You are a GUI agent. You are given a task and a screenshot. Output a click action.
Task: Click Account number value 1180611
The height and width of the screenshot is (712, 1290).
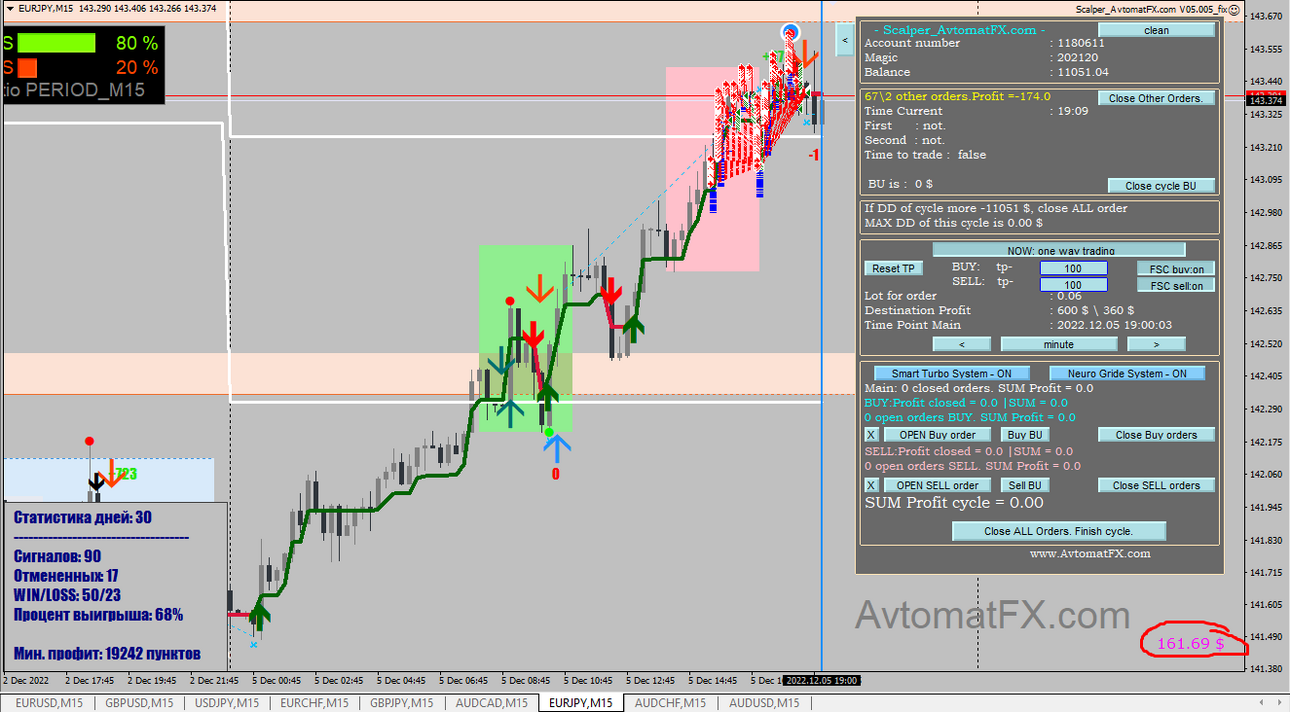1081,43
